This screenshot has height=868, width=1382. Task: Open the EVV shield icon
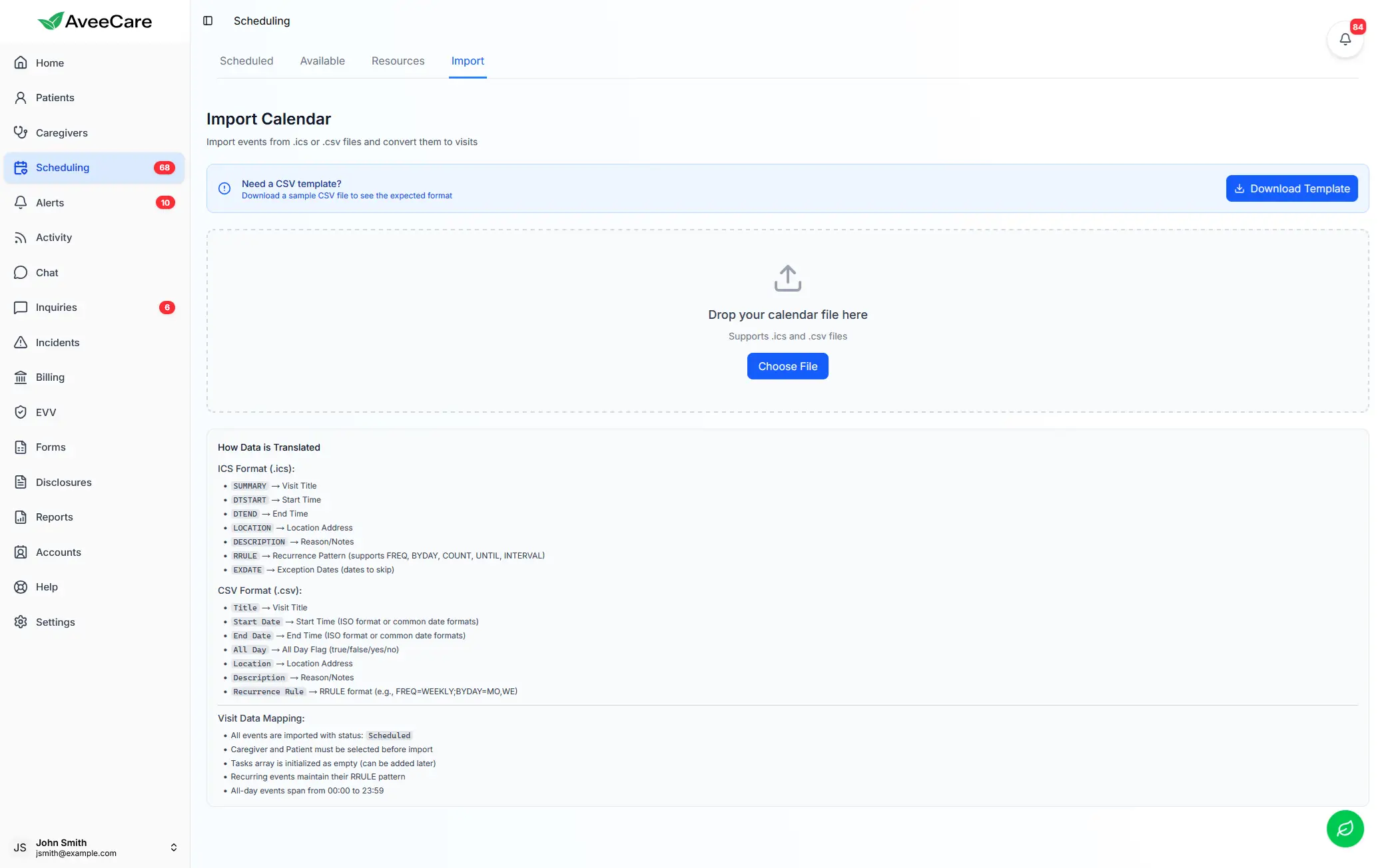[21, 412]
